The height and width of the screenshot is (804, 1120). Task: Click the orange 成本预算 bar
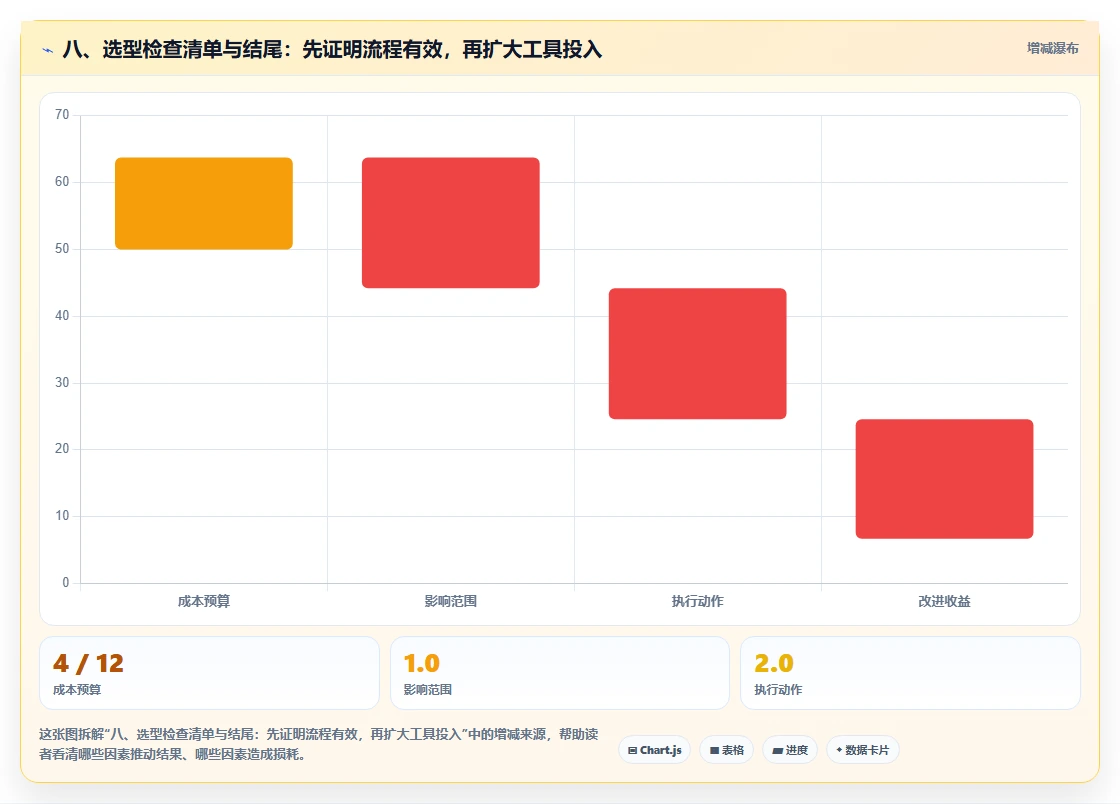204,203
